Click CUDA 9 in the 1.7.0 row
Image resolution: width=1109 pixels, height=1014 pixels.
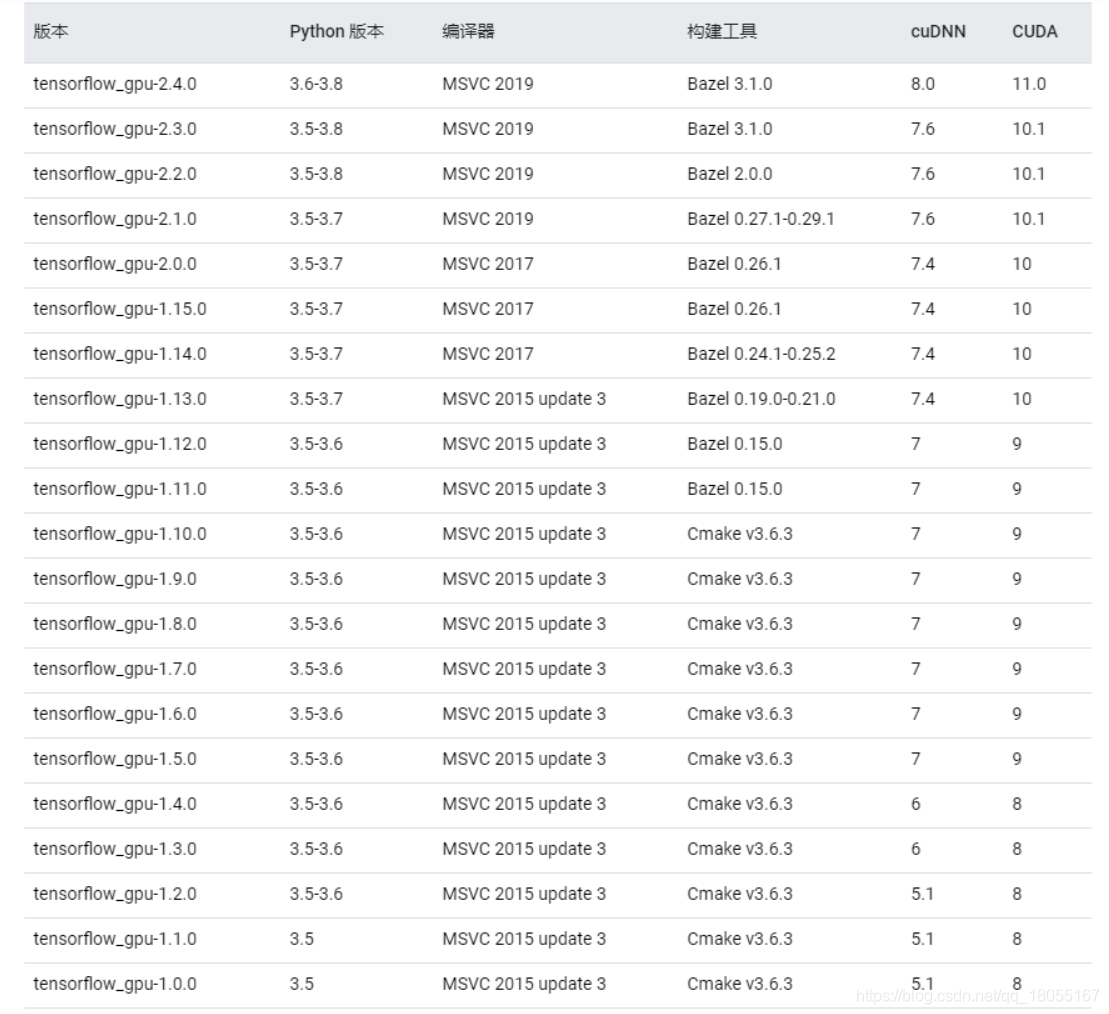(x=1016, y=670)
